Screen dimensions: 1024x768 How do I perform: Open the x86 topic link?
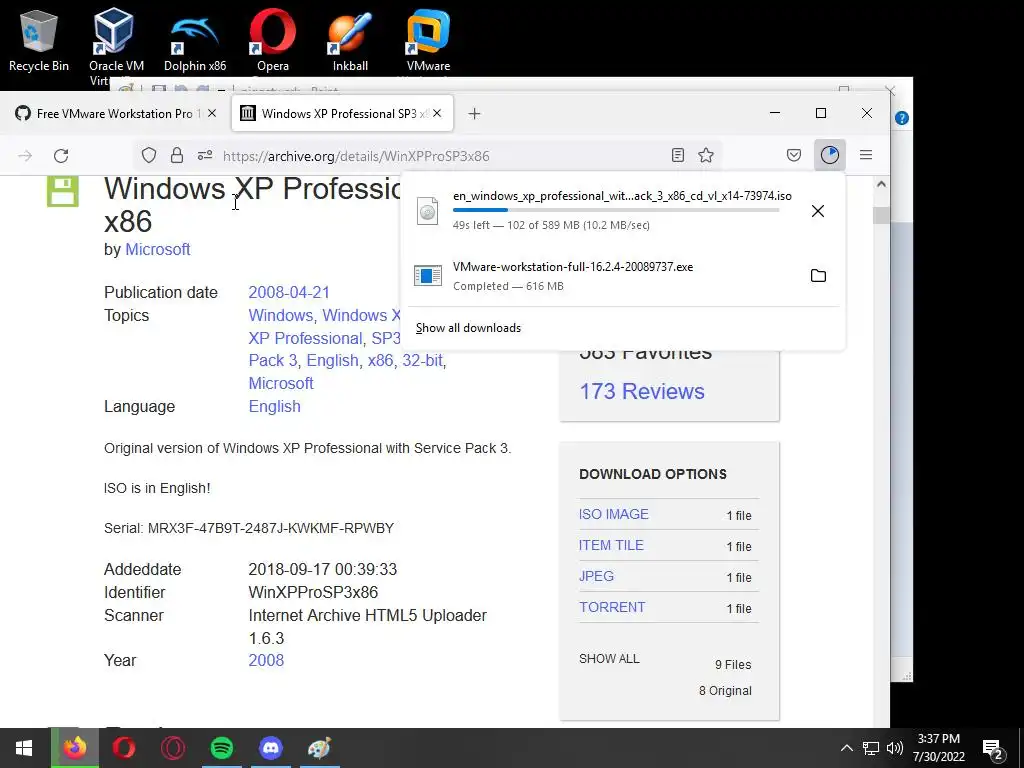point(380,360)
